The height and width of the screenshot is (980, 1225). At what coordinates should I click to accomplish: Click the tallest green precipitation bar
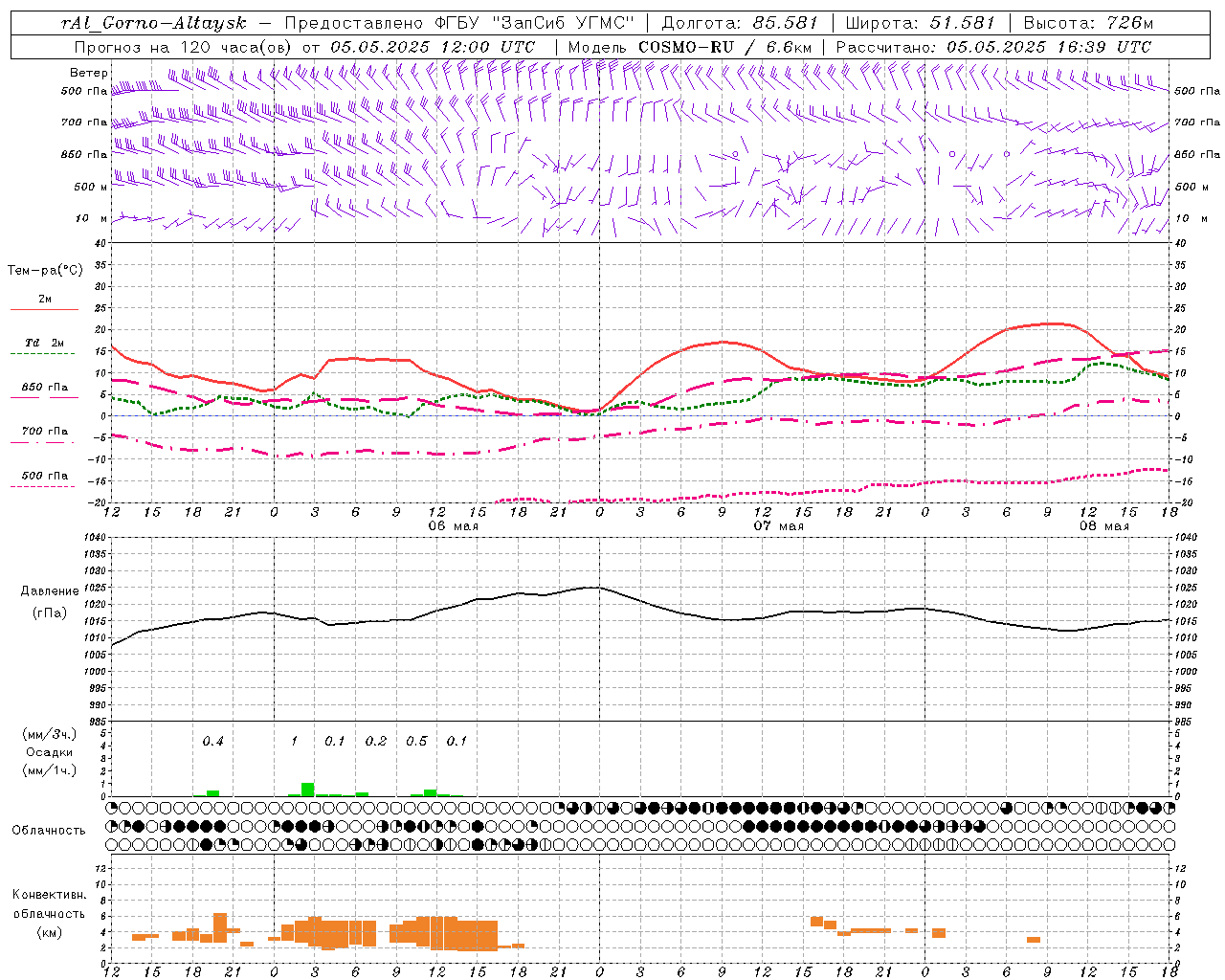[308, 790]
